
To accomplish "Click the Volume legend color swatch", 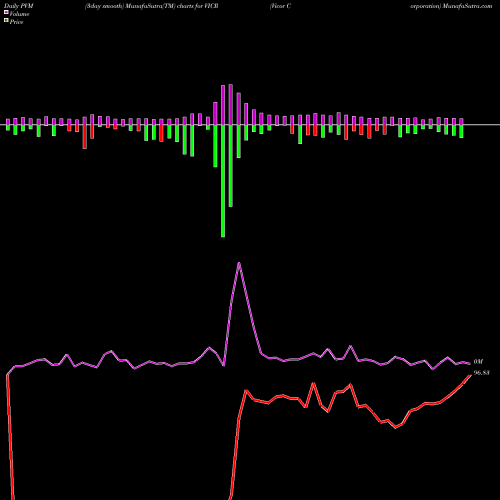I will tap(6, 12).
